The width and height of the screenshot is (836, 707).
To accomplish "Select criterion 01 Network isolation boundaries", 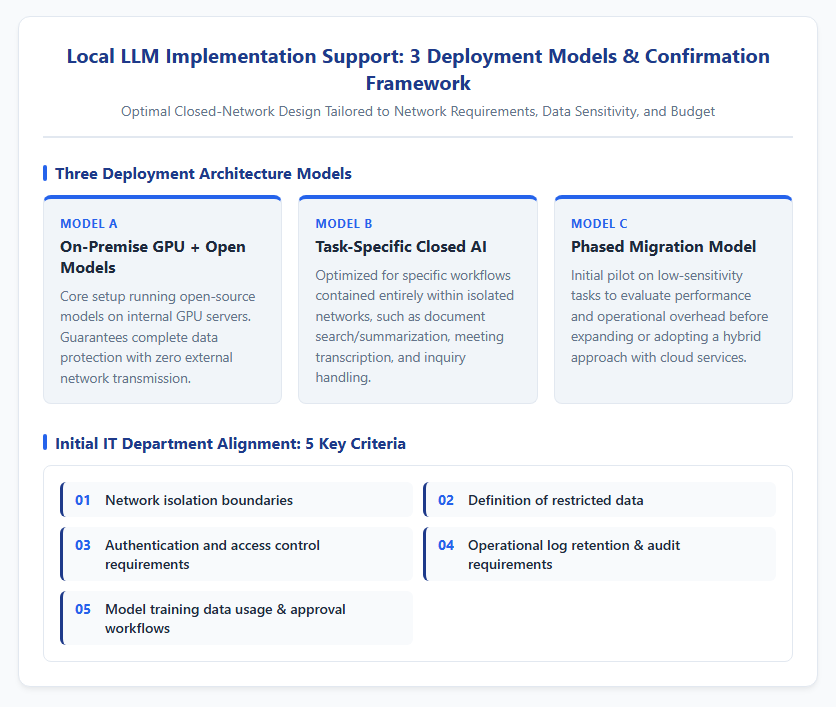I will 237,500.
